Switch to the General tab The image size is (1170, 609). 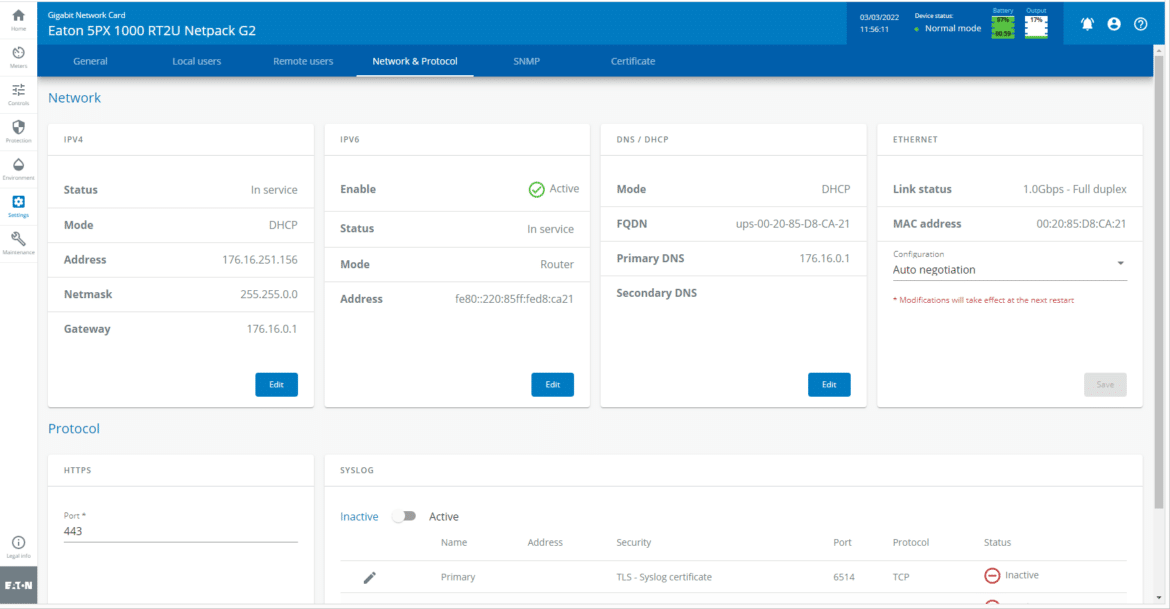click(x=90, y=61)
